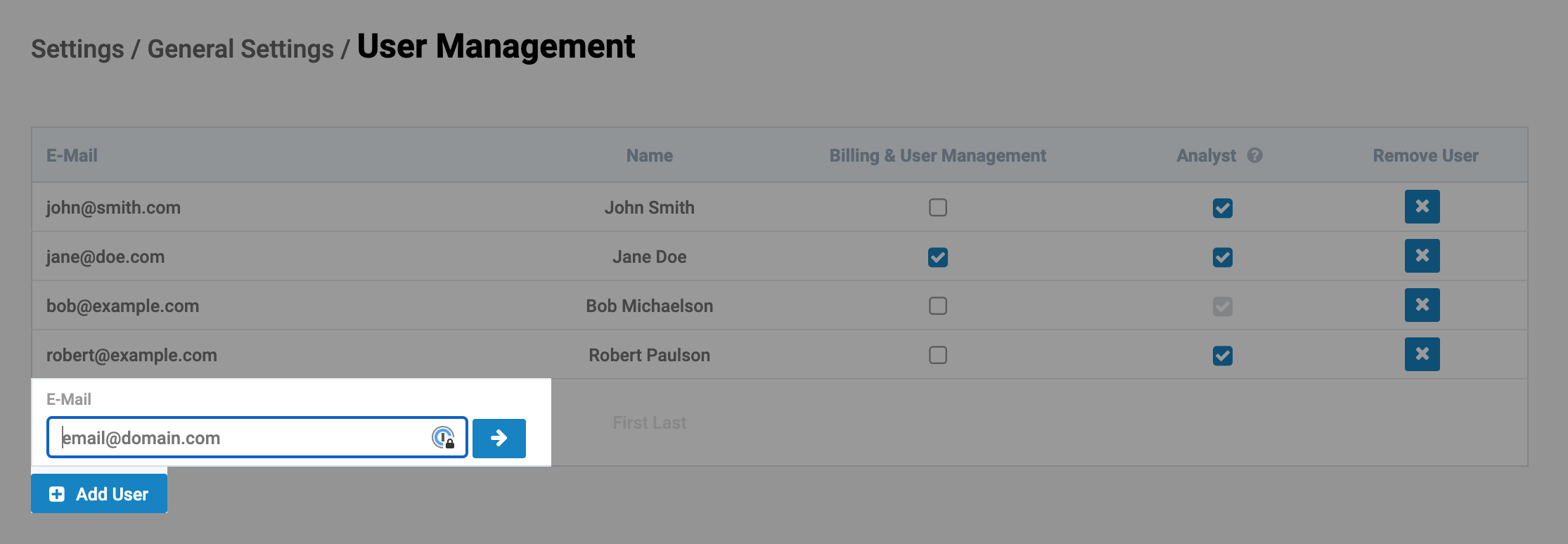Enable Billing & User Management for Robert Paulson
The width and height of the screenshot is (1568, 544).
[938, 355]
